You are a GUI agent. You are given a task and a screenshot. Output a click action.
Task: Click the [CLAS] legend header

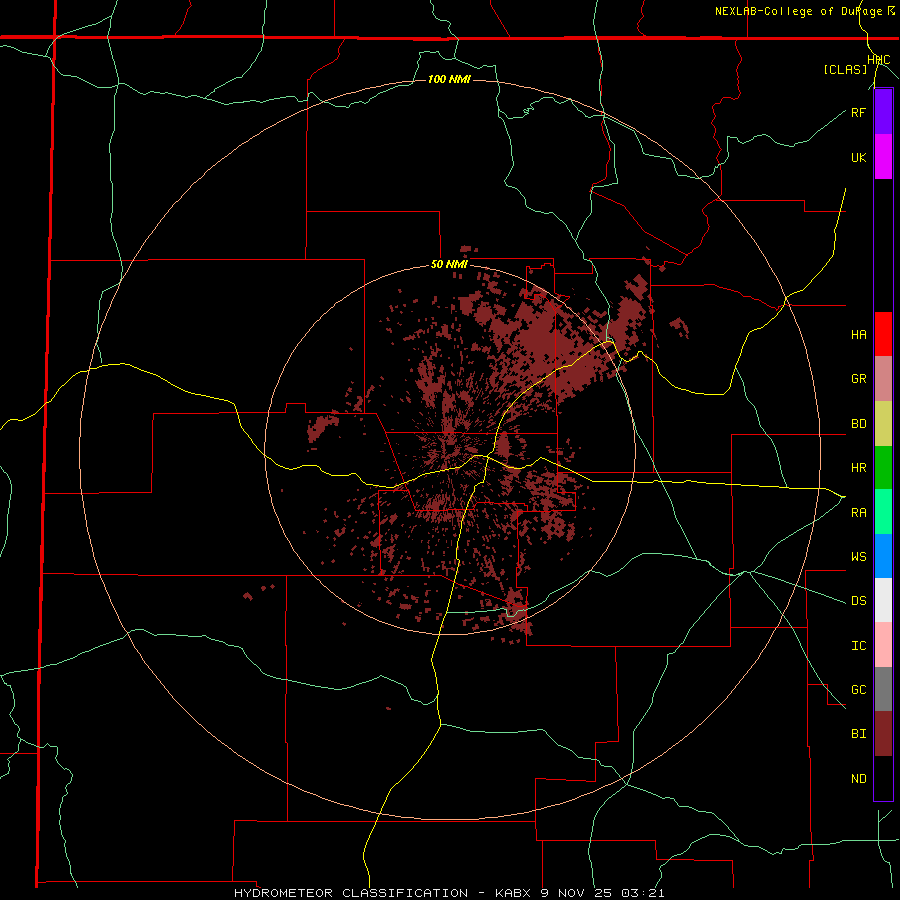click(x=845, y=70)
